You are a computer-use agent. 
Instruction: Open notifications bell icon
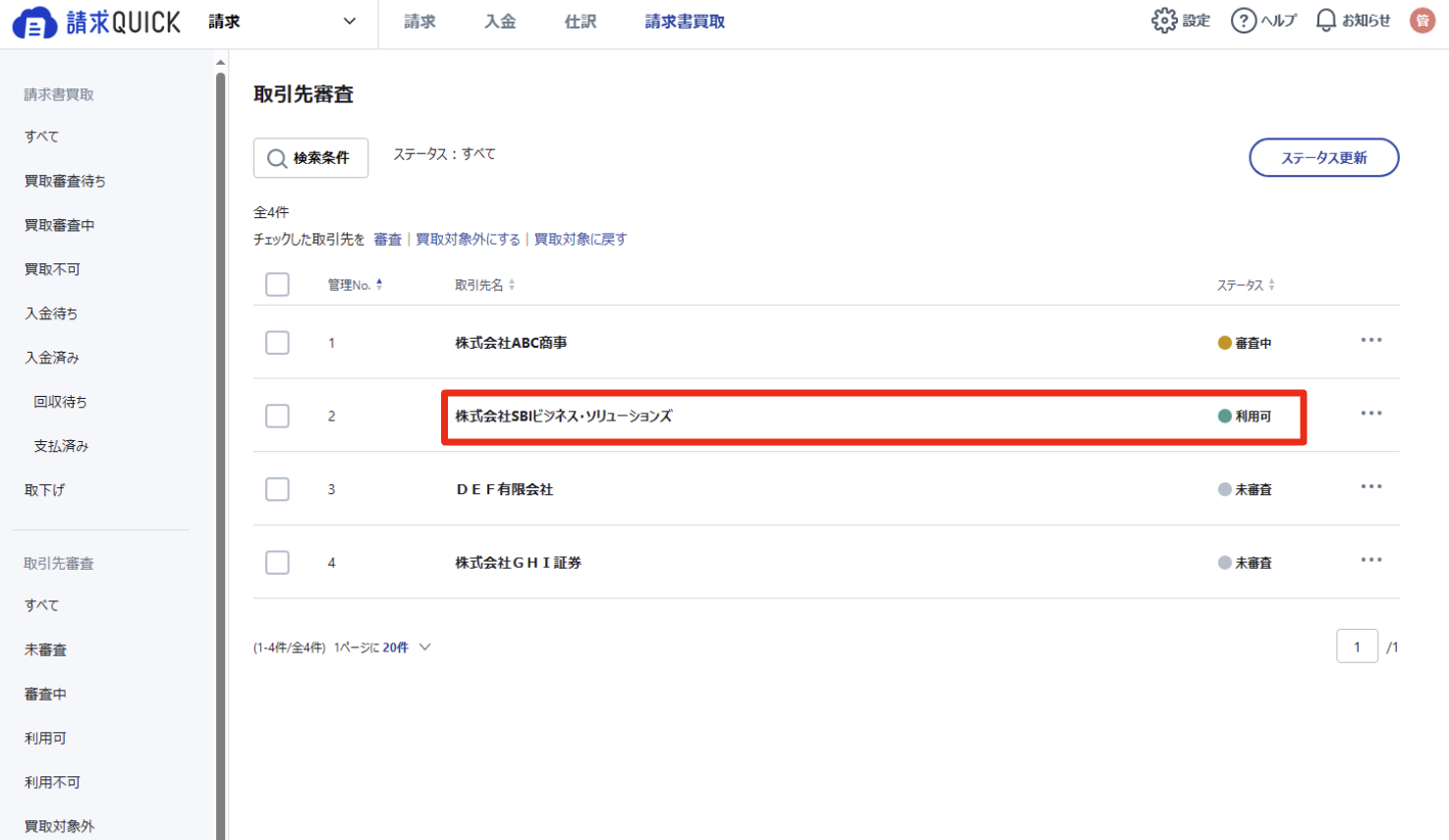1326,21
